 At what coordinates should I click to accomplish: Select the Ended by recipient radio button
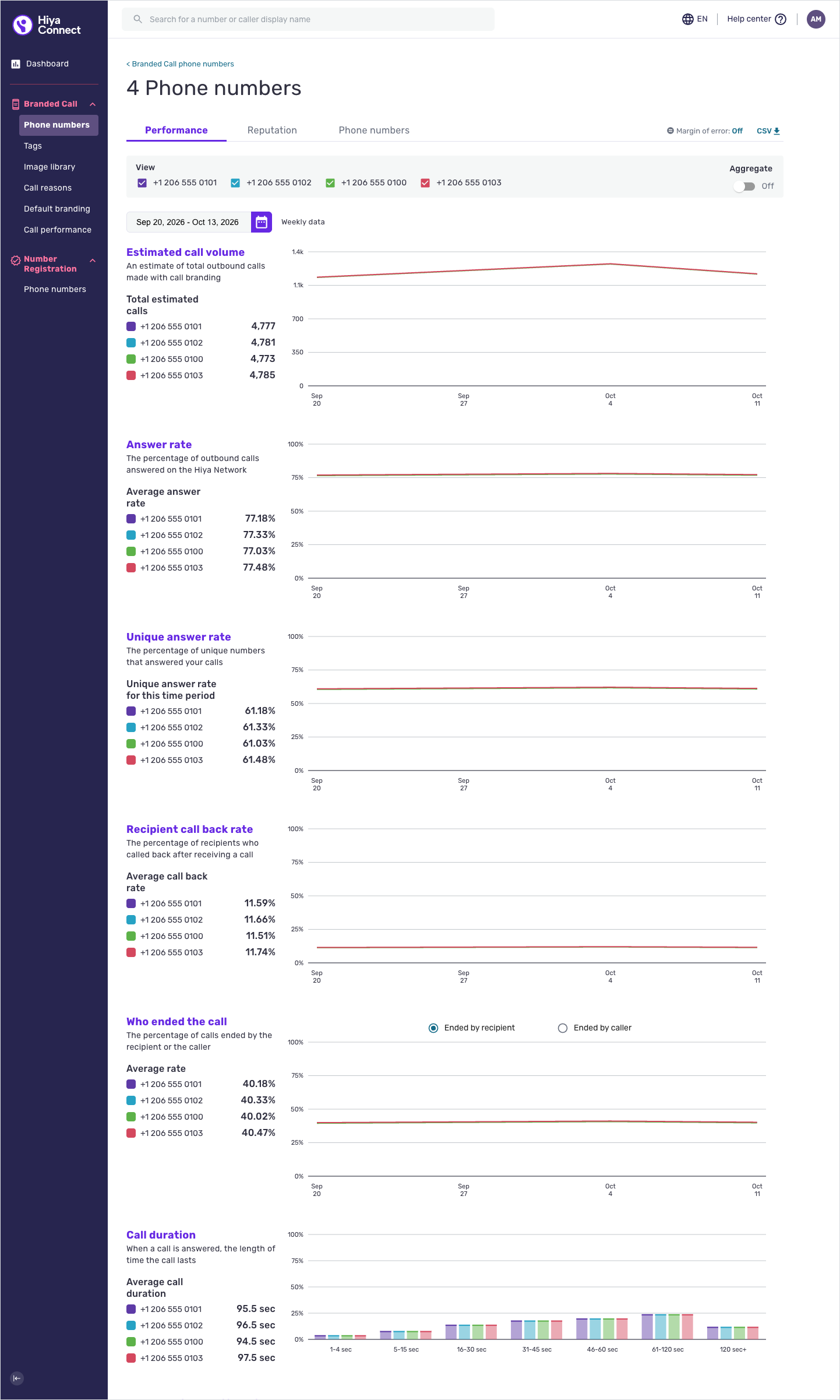pos(433,1028)
